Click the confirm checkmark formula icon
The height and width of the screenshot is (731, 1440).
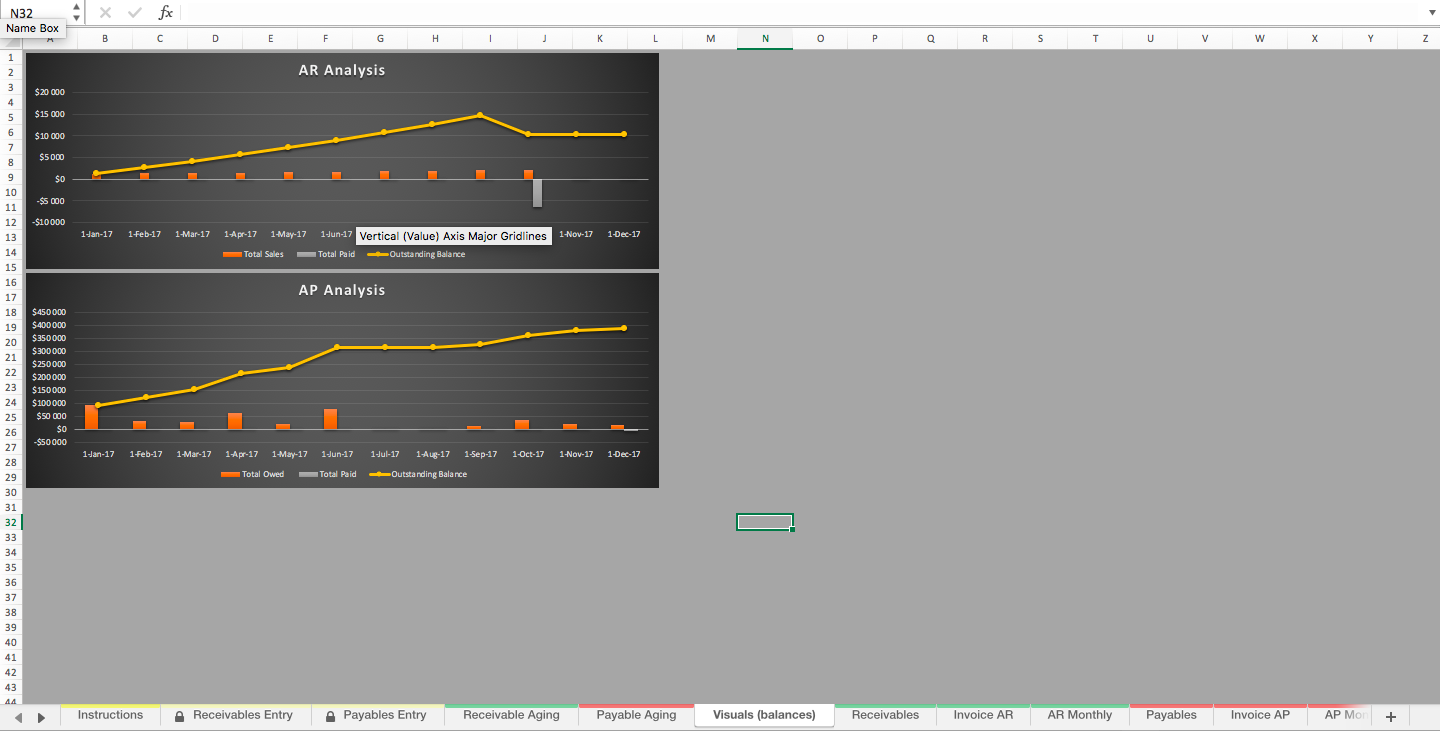[135, 13]
